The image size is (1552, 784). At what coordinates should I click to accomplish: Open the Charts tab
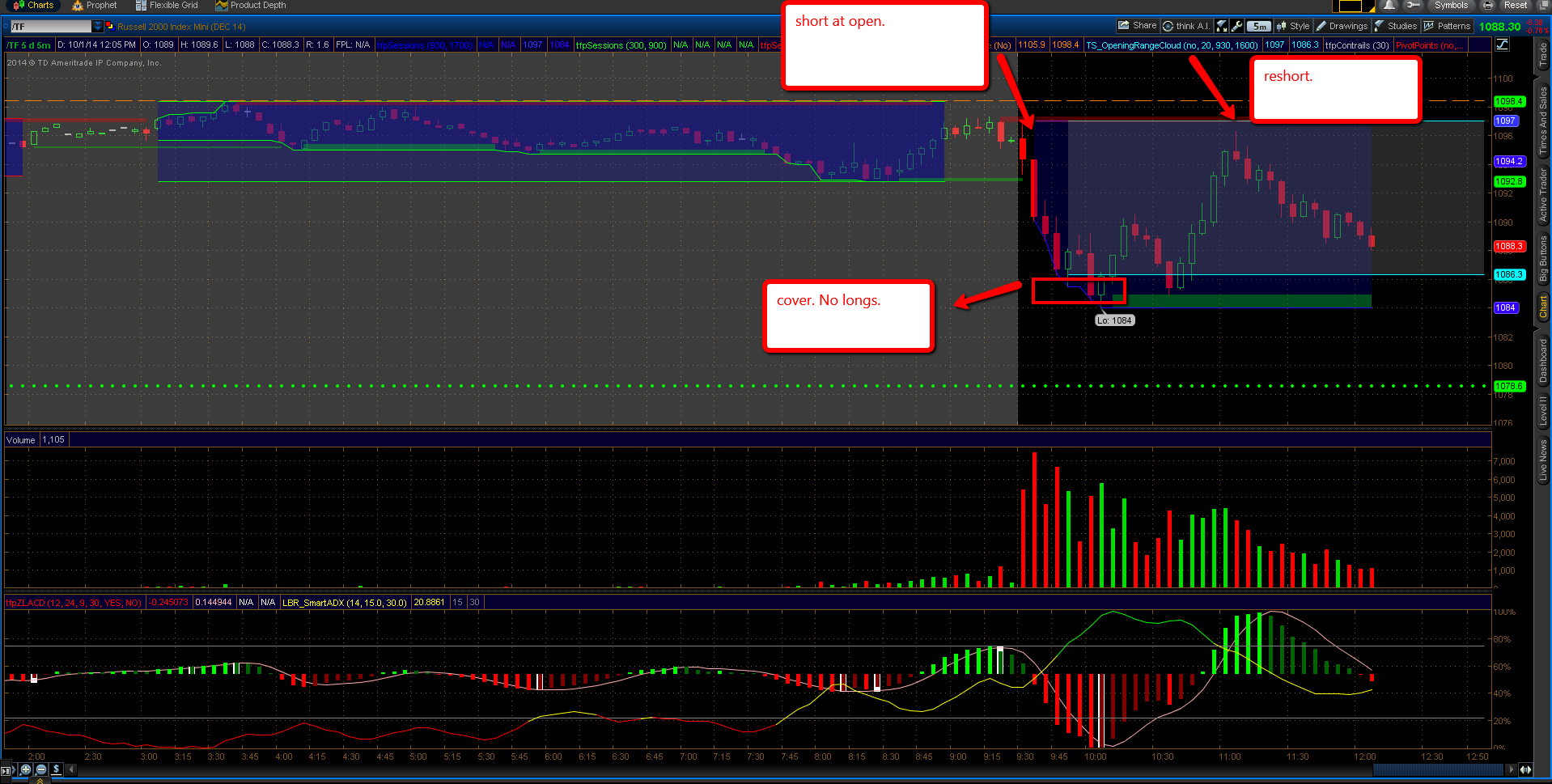tap(33, 5)
